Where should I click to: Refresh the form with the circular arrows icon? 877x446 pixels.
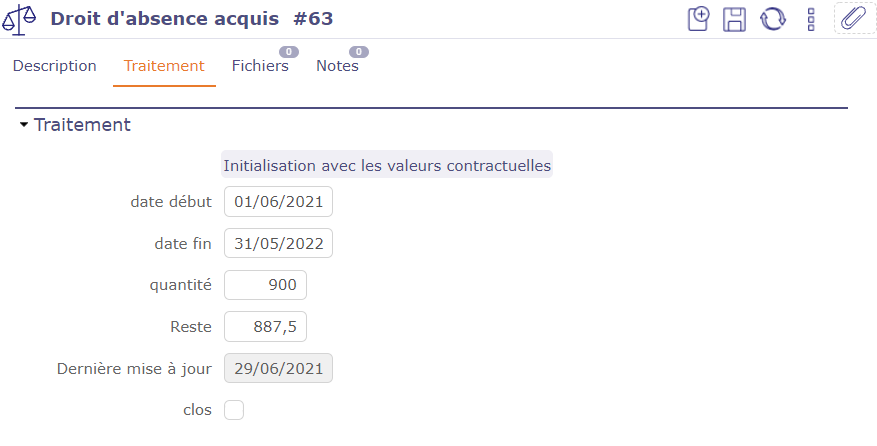[x=772, y=19]
